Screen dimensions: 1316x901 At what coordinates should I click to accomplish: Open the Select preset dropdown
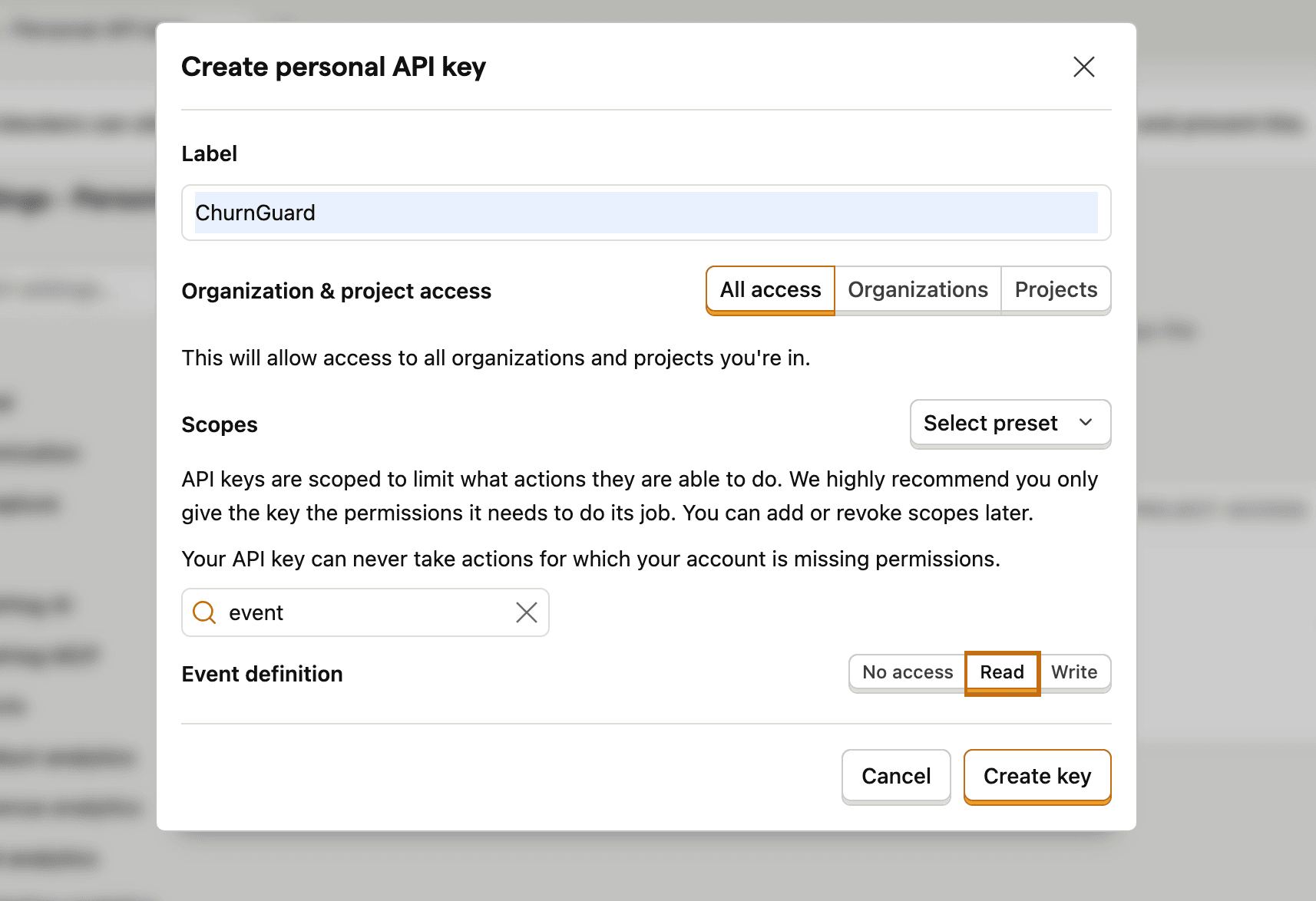coord(990,423)
